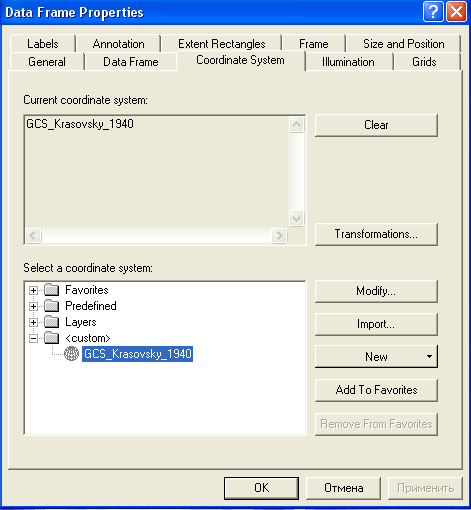Select the <custom> tree label
Image resolution: width=471 pixels, height=510 pixels.
pyautogui.click(x=88, y=338)
